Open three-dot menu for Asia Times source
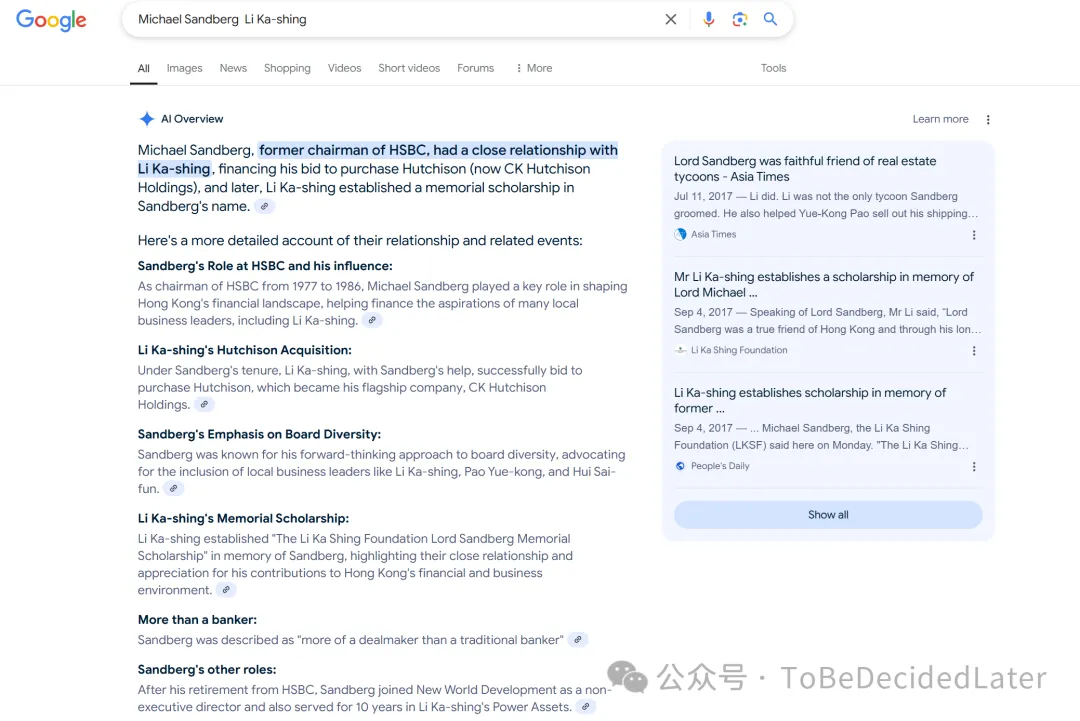This screenshot has height=721, width=1080. 974,235
